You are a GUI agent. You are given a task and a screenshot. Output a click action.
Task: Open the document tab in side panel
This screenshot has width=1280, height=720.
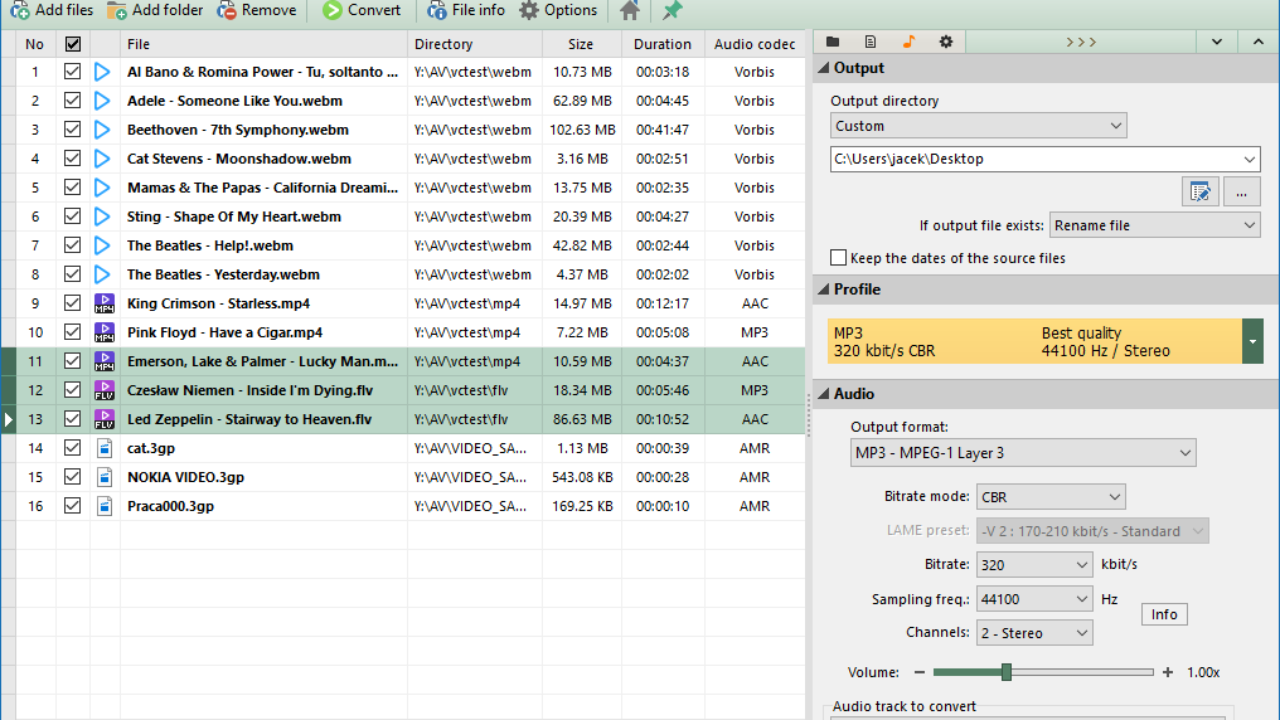click(x=870, y=42)
